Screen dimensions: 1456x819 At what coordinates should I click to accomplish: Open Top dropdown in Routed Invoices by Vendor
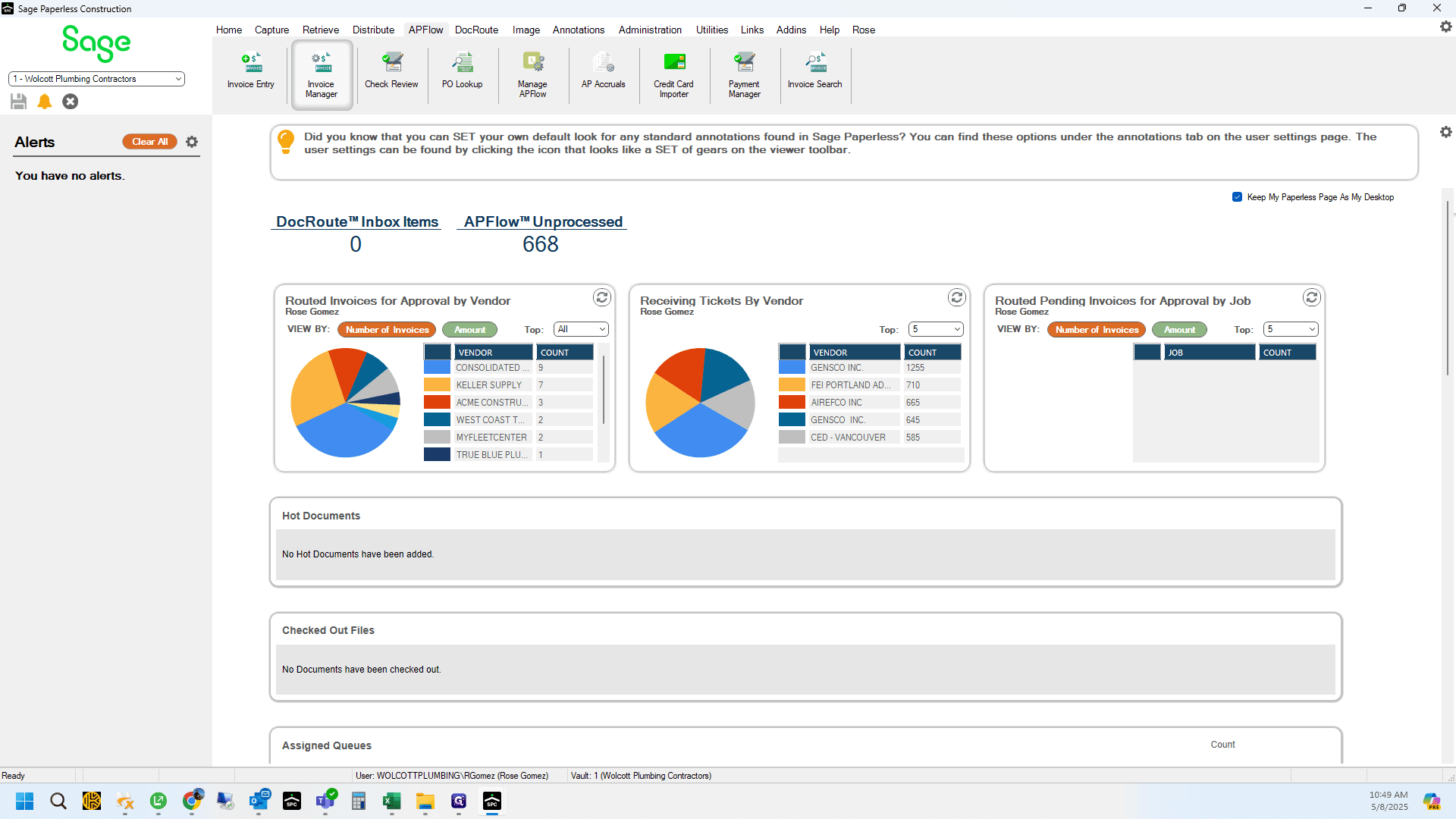(x=581, y=329)
